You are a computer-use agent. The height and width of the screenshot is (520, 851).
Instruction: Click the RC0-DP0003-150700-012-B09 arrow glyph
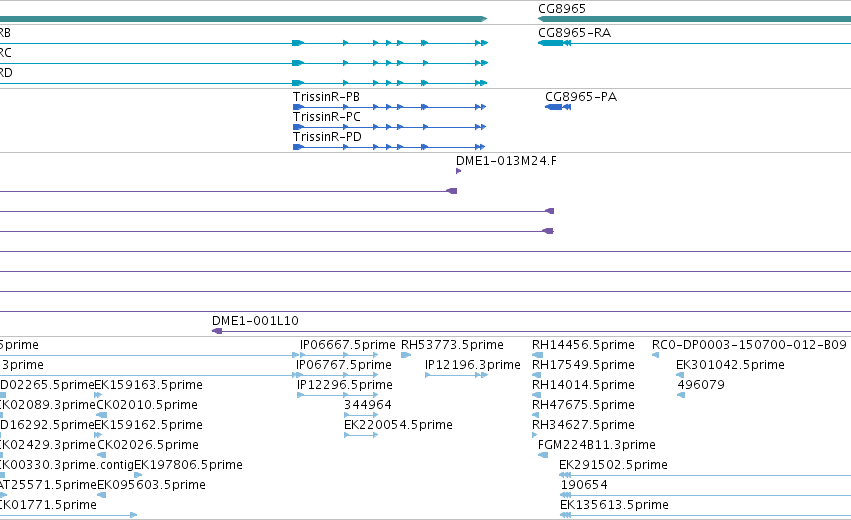pyautogui.click(x=656, y=355)
